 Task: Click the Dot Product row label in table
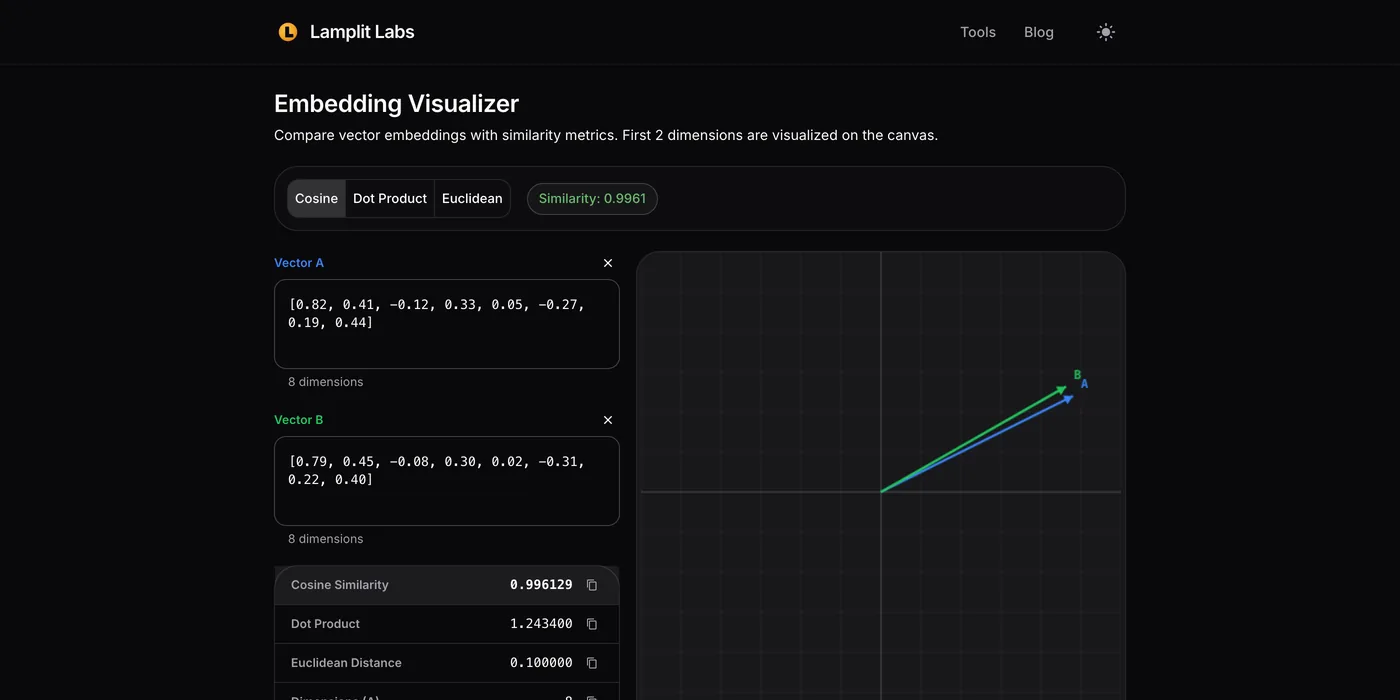click(325, 624)
